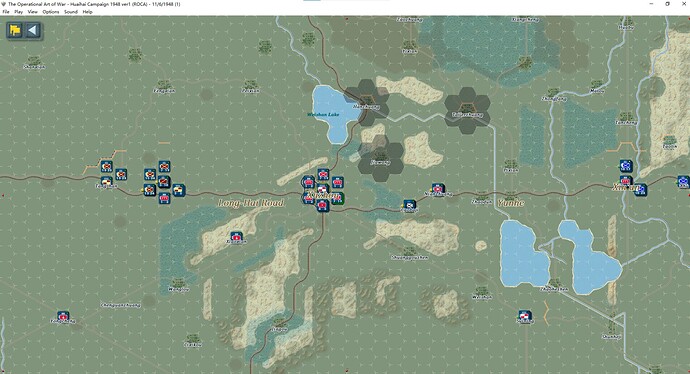Screen dimensions: 690x374
Task: Select the unit counter at the far right map edge
Action: 683,181
